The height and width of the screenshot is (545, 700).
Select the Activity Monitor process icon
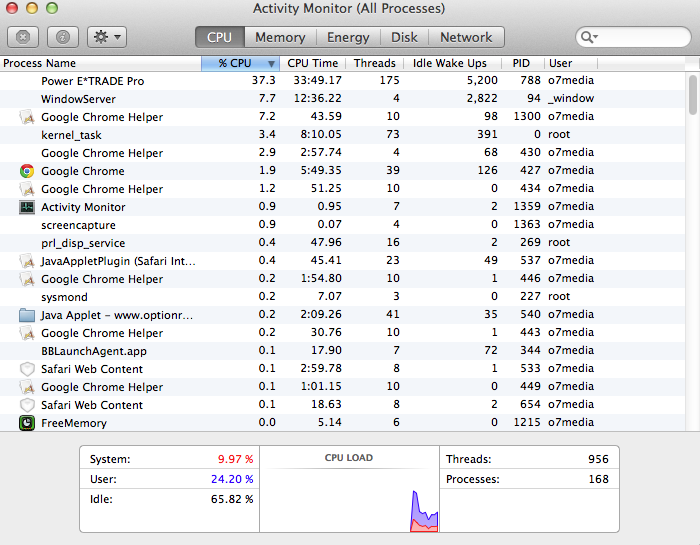point(27,207)
